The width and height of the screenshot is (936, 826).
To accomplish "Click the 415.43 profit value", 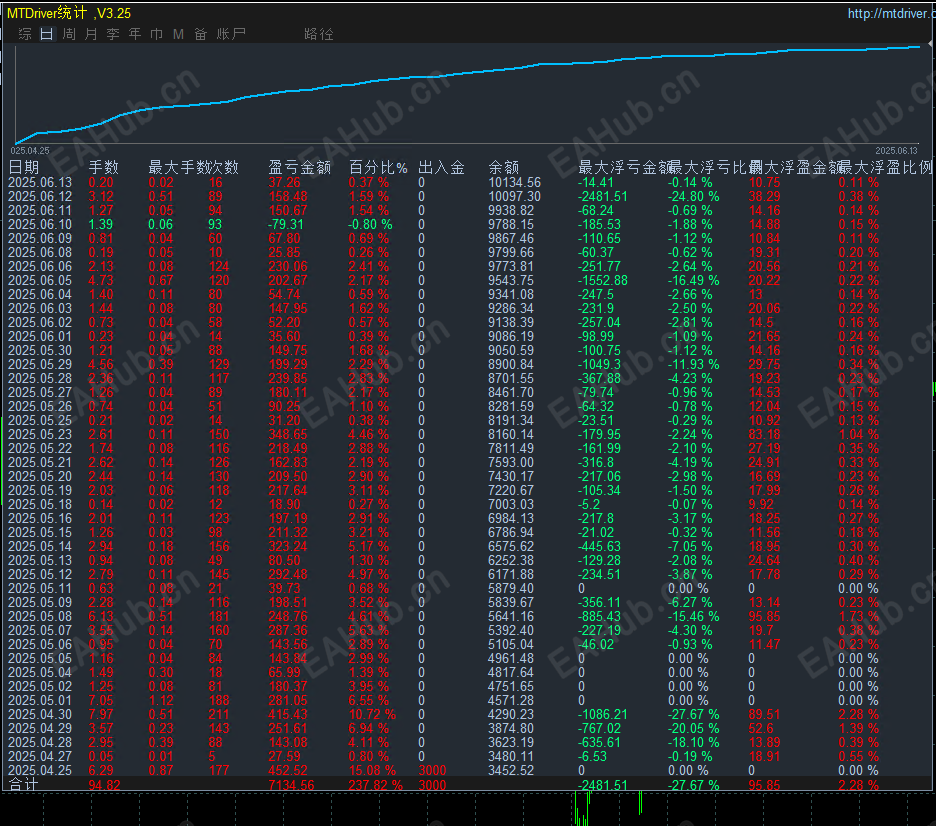I will (x=288, y=714).
